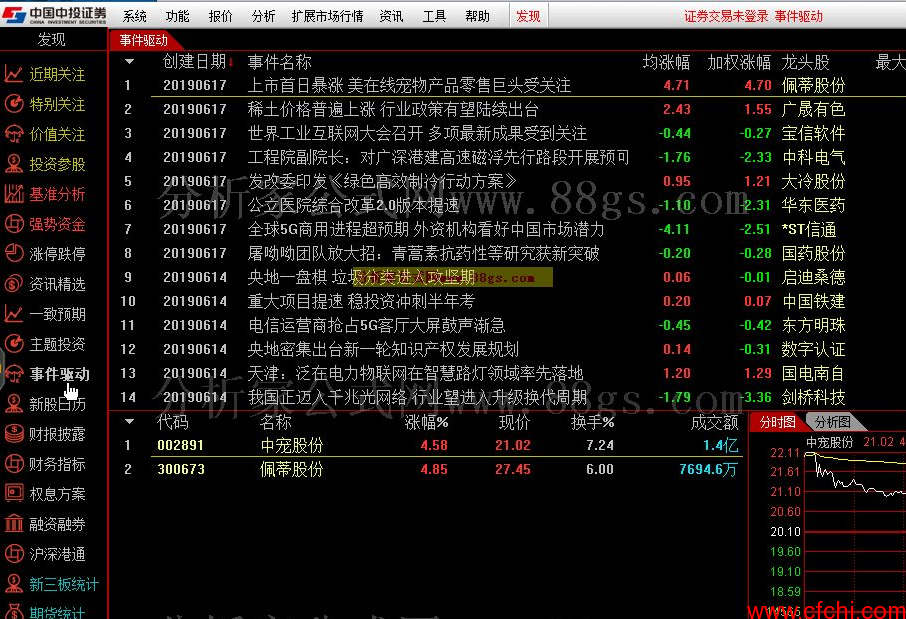The image size is (906, 619).
Task: Click leading stock 广晟有色
Action: coord(813,109)
